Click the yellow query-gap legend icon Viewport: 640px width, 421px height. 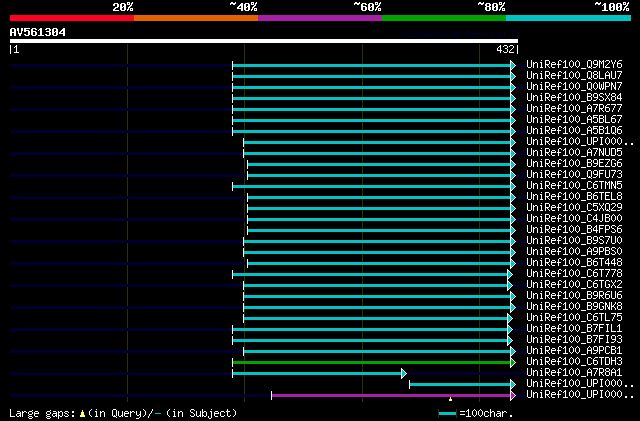(x=82, y=414)
